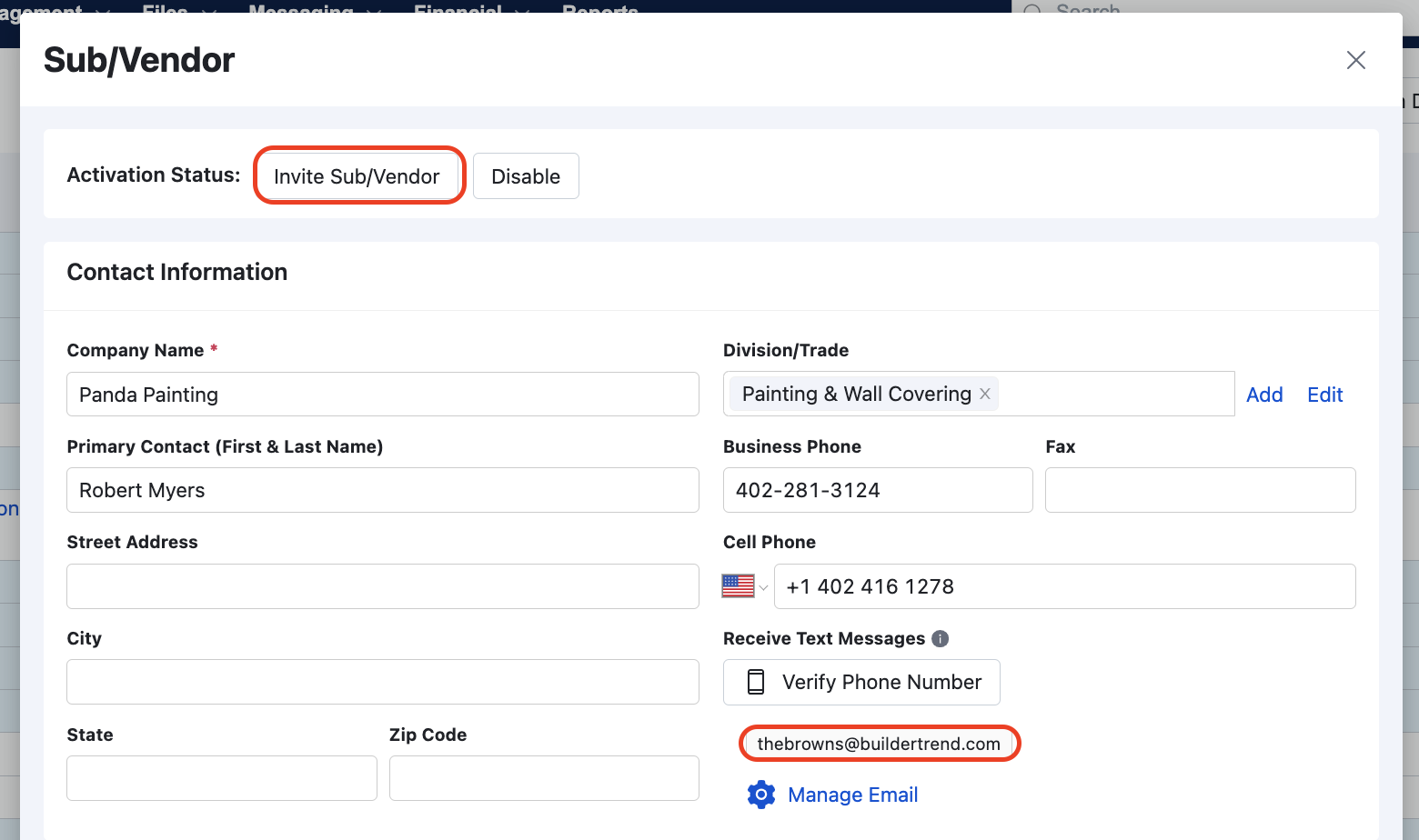The image size is (1419, 840).
Task: Select the Fax input field
Action: point(1201,490)
